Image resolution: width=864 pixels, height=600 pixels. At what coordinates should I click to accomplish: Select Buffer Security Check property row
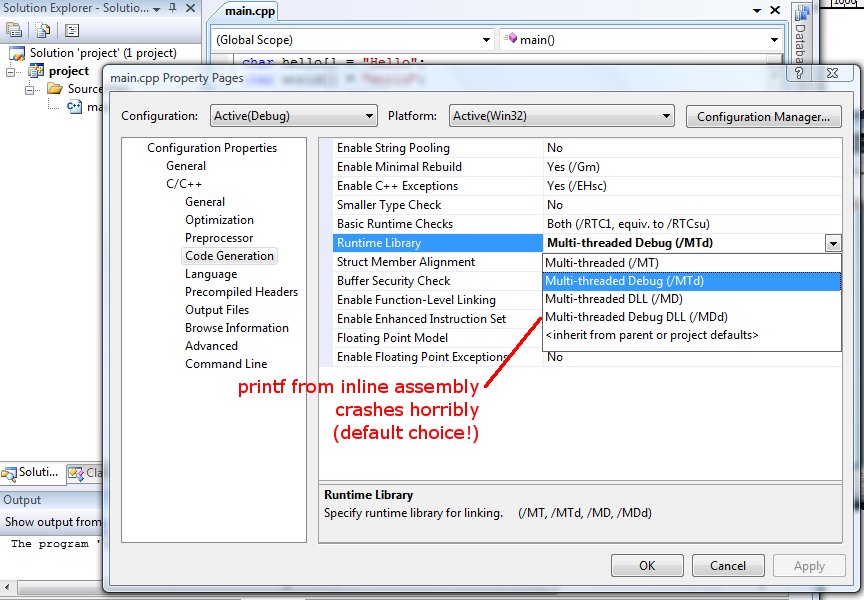pyautogui.click(x=438, y=281)
